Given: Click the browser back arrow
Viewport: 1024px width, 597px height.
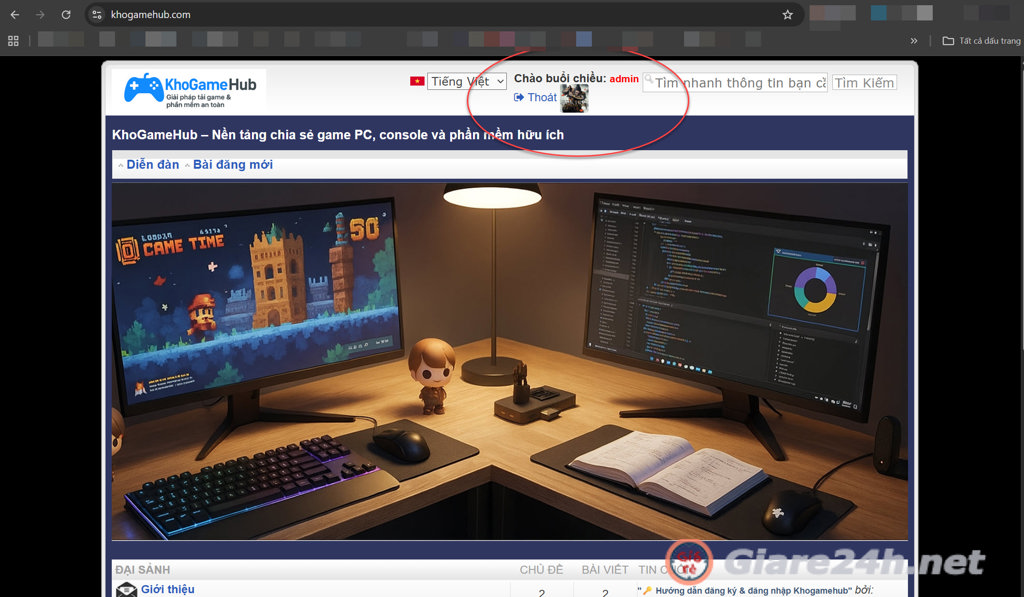Looking at the screenshot, I should (14, 15).
